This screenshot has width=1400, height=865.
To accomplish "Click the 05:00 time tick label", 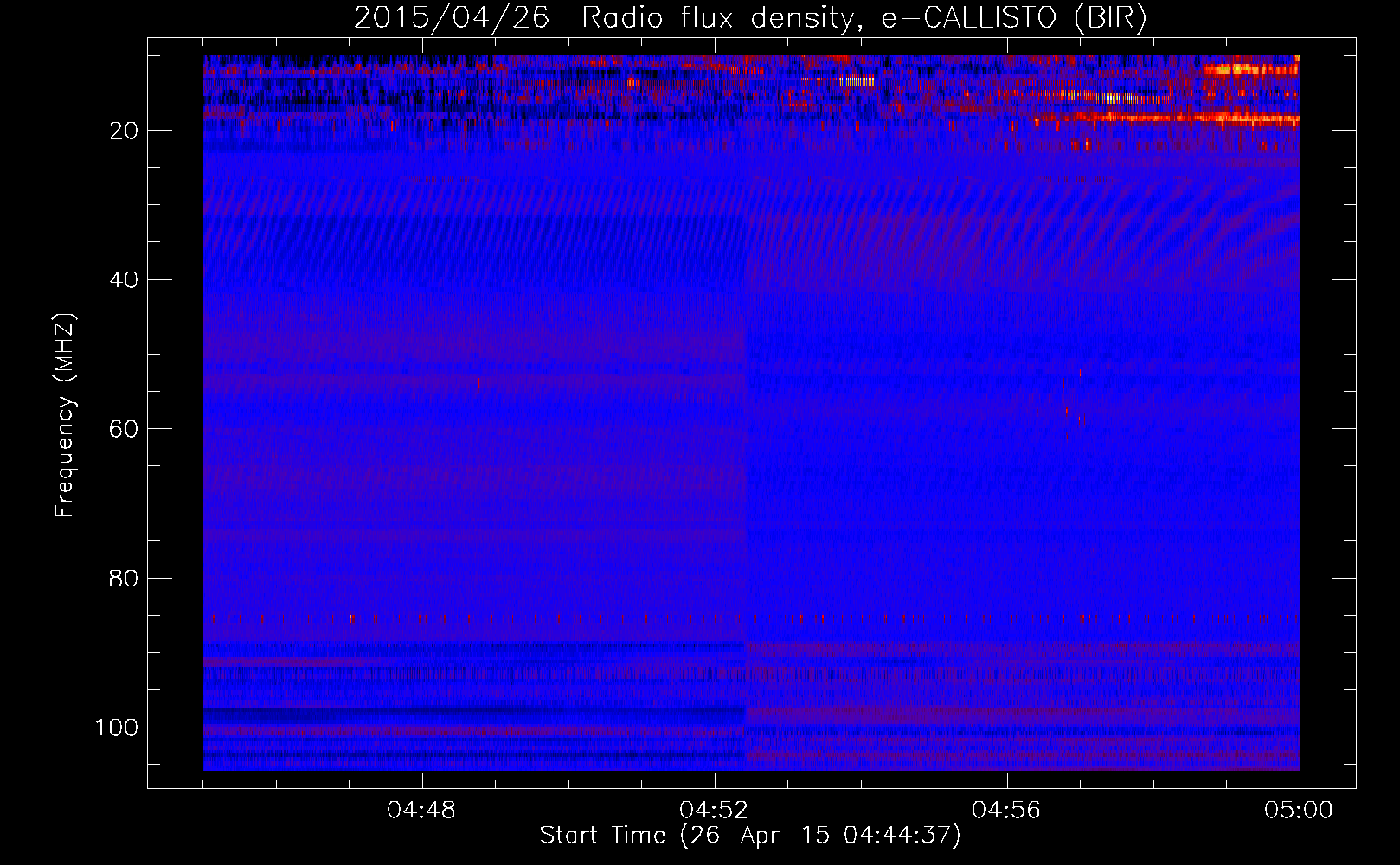I will [1299, 811].
